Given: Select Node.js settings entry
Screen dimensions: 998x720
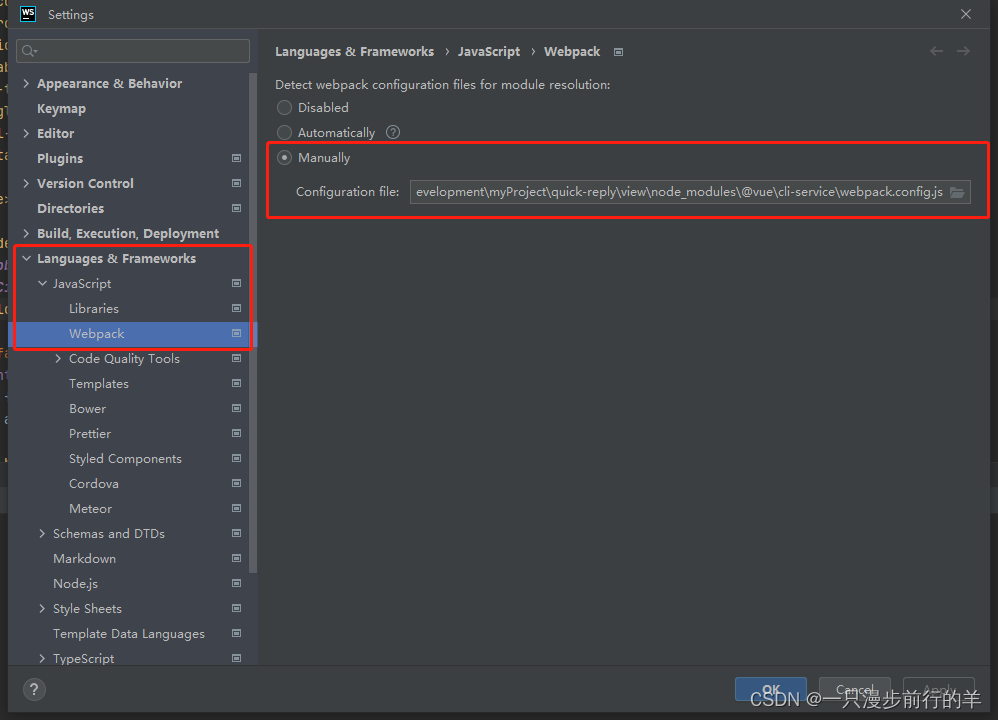Looking at the screenshot, I should 75,584.
